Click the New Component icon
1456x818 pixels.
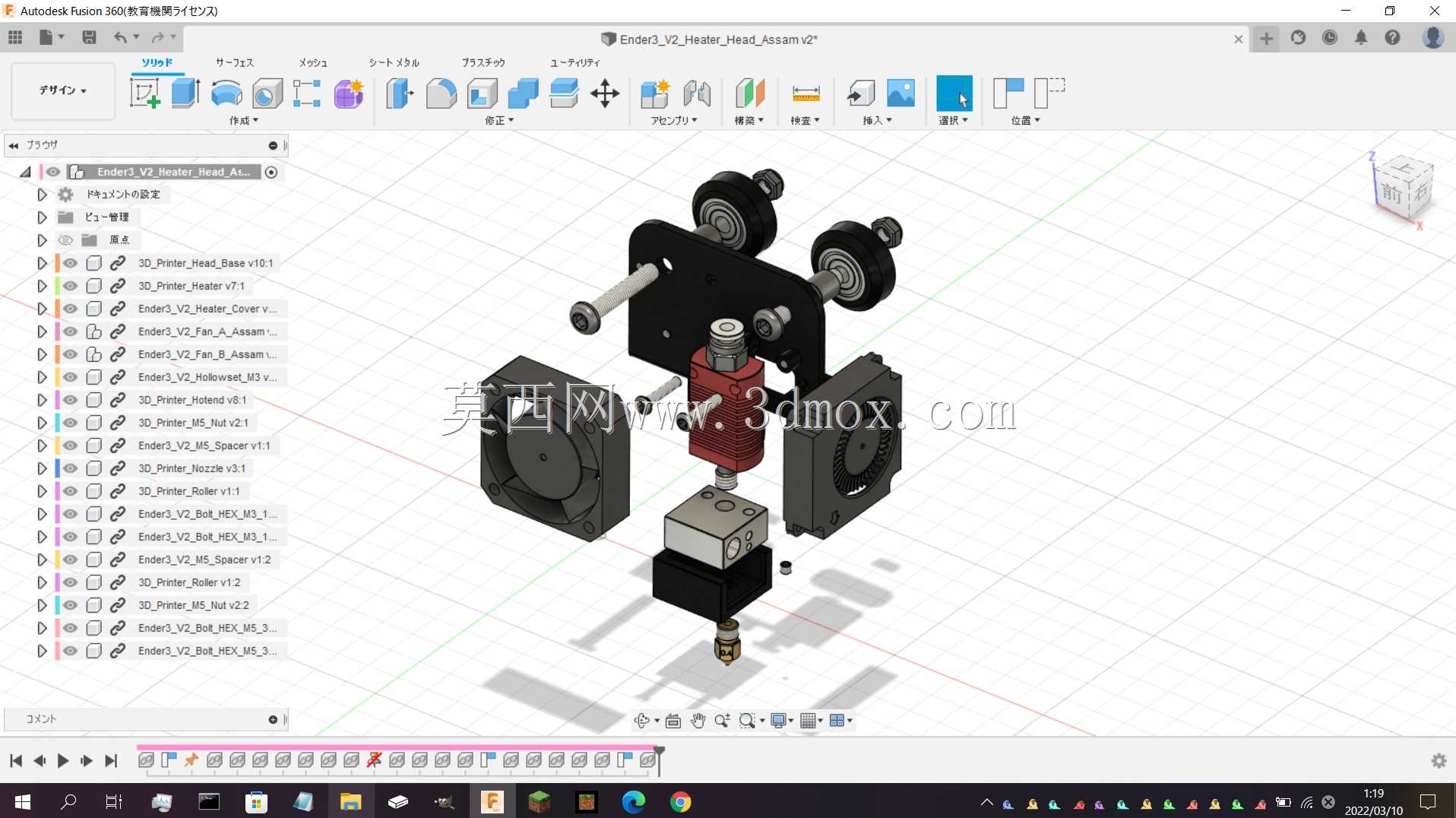coord(655,94)
